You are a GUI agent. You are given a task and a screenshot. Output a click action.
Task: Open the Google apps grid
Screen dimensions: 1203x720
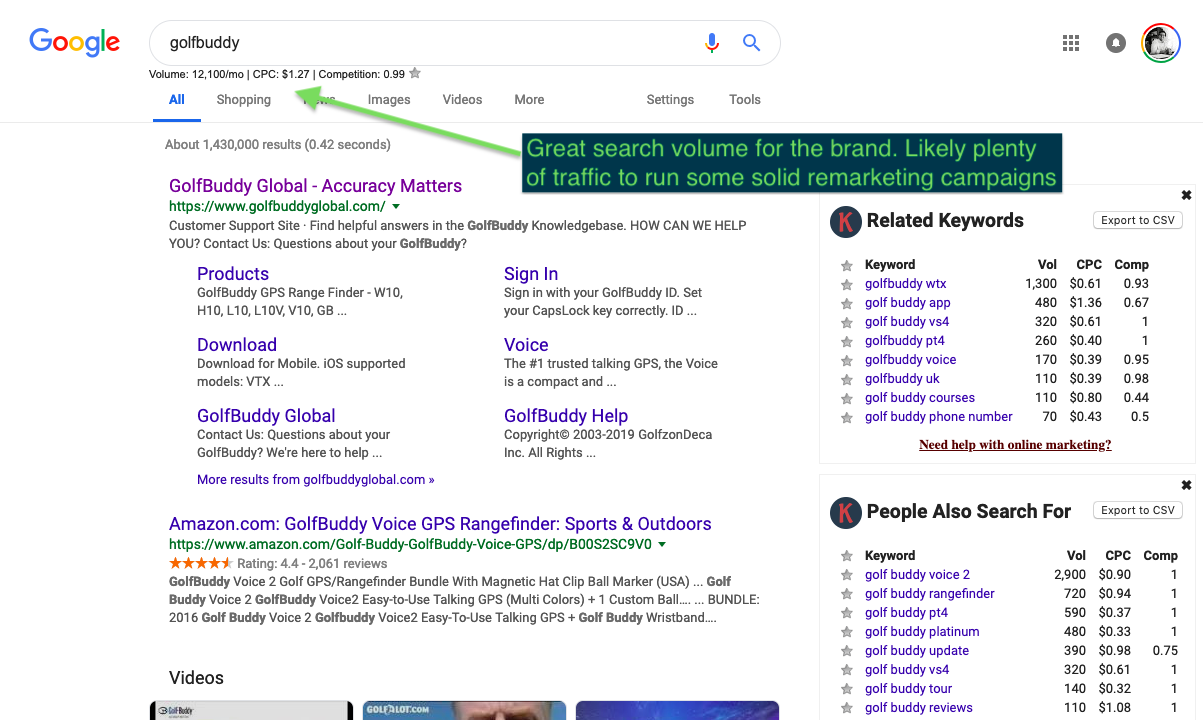1071,43
